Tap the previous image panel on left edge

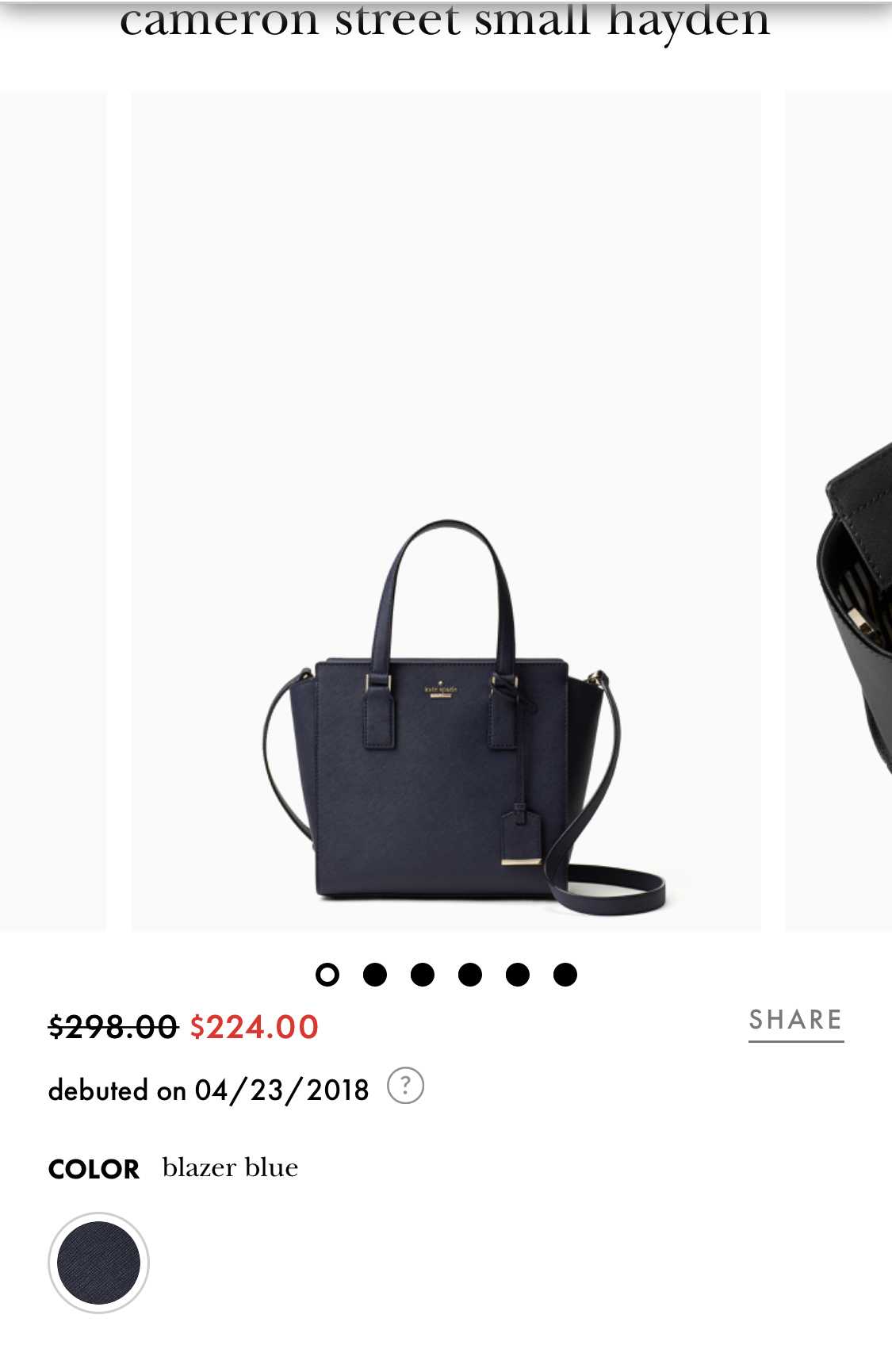pos(53,512)
